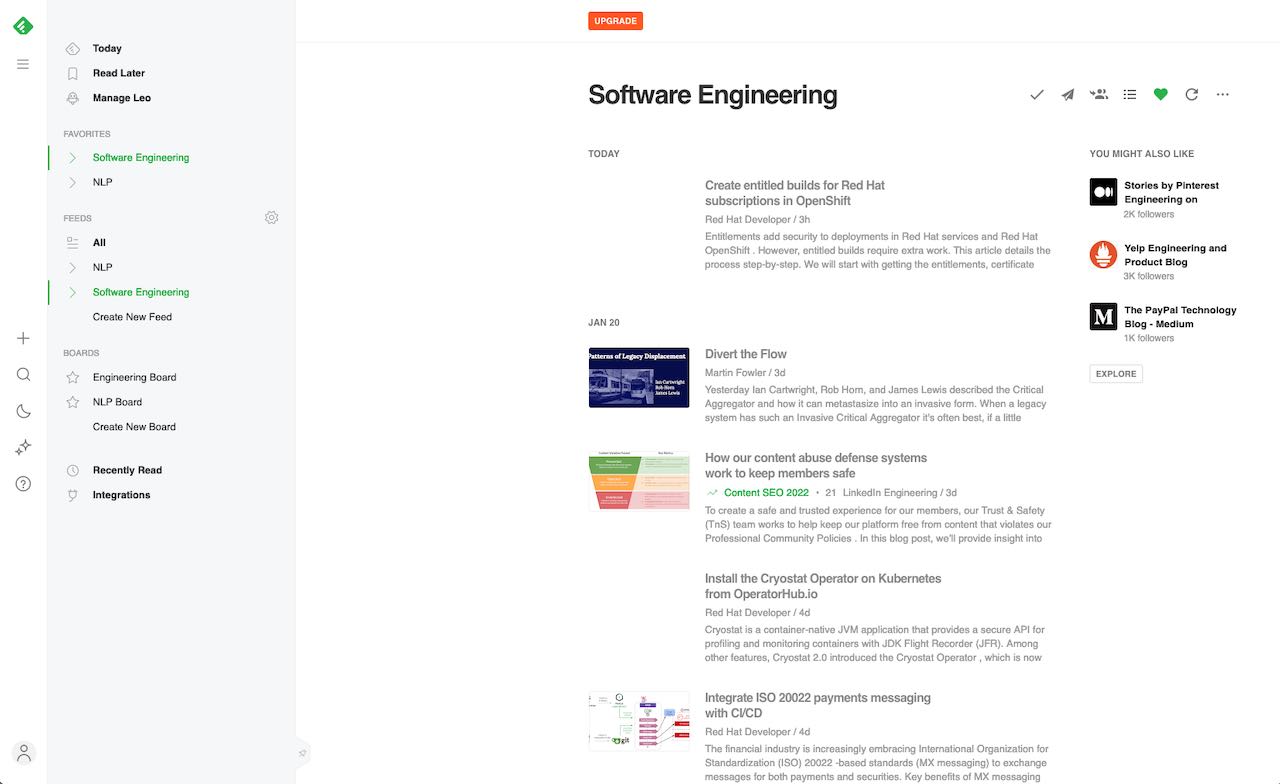Unfavorite the feed via the green heart

pyautogui.click(x=1160, y=94)
